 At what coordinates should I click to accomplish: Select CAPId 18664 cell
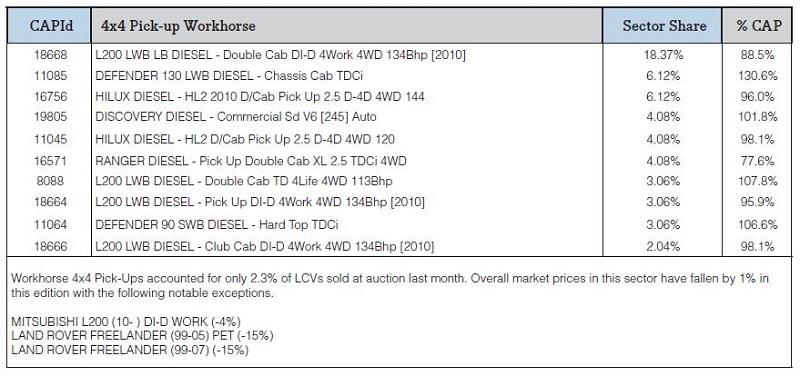point(51,202)
